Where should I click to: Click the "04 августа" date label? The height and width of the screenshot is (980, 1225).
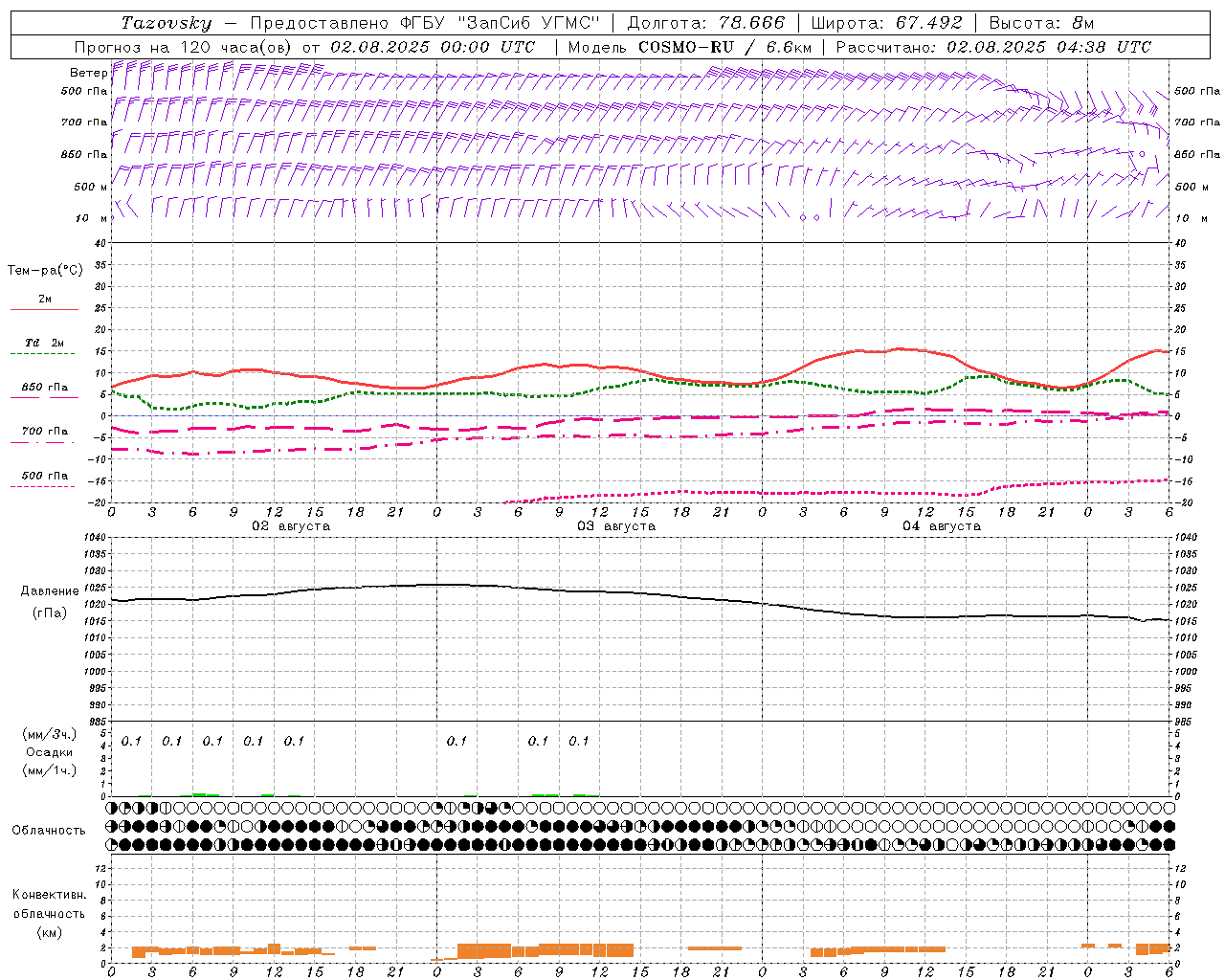point(942,526)
